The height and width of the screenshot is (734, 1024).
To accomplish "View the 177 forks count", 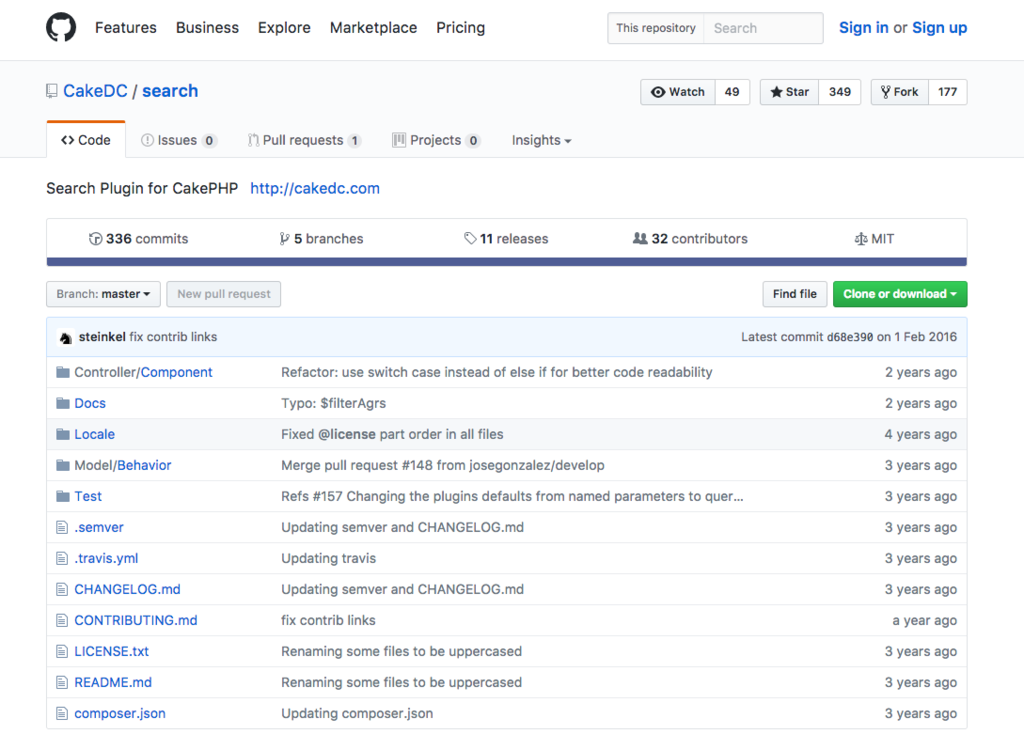I will pyautogui.click(x=948, y=92).
